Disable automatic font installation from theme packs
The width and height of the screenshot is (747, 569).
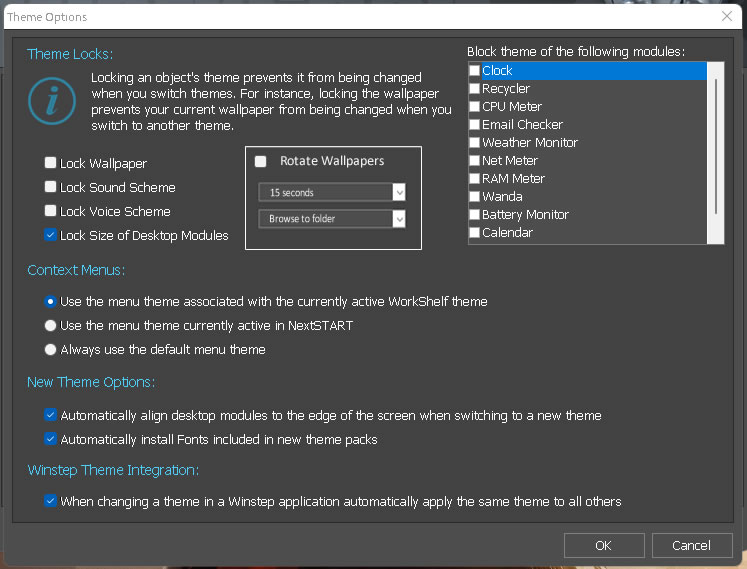point(51,439)
